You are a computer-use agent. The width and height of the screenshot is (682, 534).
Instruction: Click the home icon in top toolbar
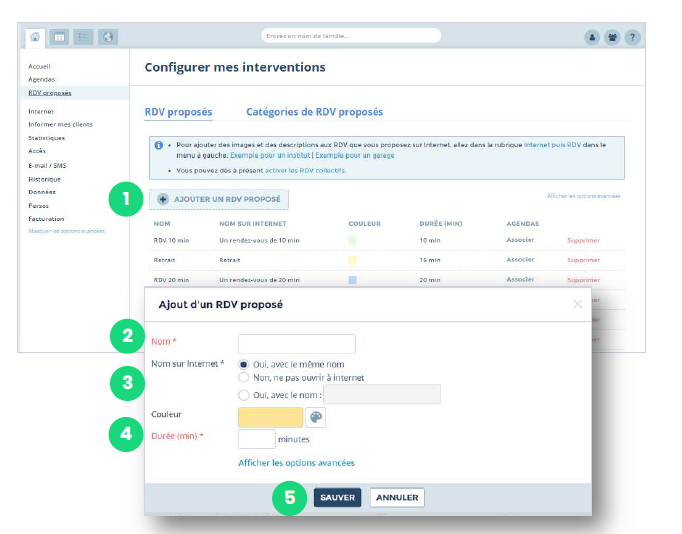(37, 37)
